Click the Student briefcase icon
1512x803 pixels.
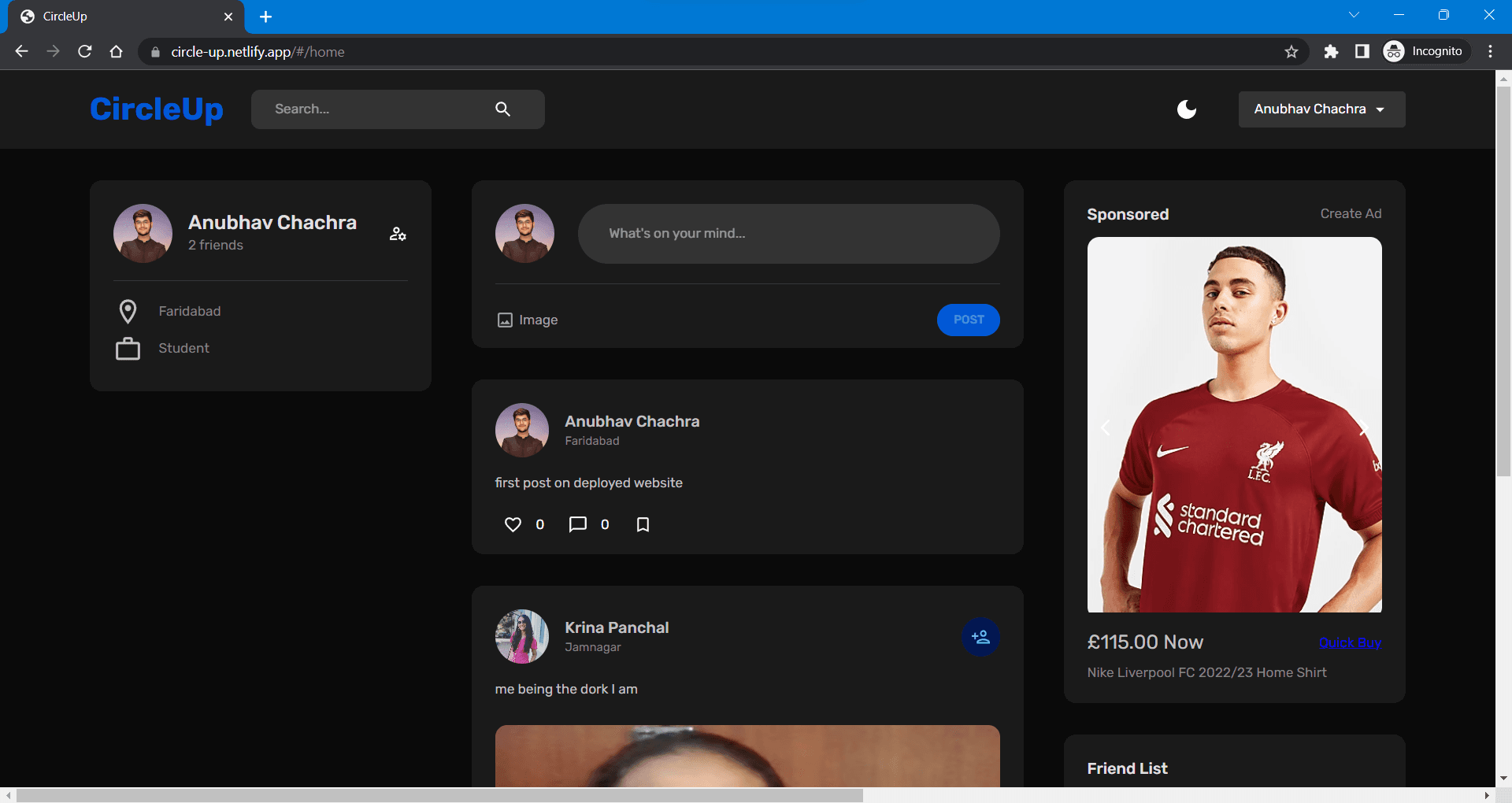pyautogui.click(x=128, y=349)
